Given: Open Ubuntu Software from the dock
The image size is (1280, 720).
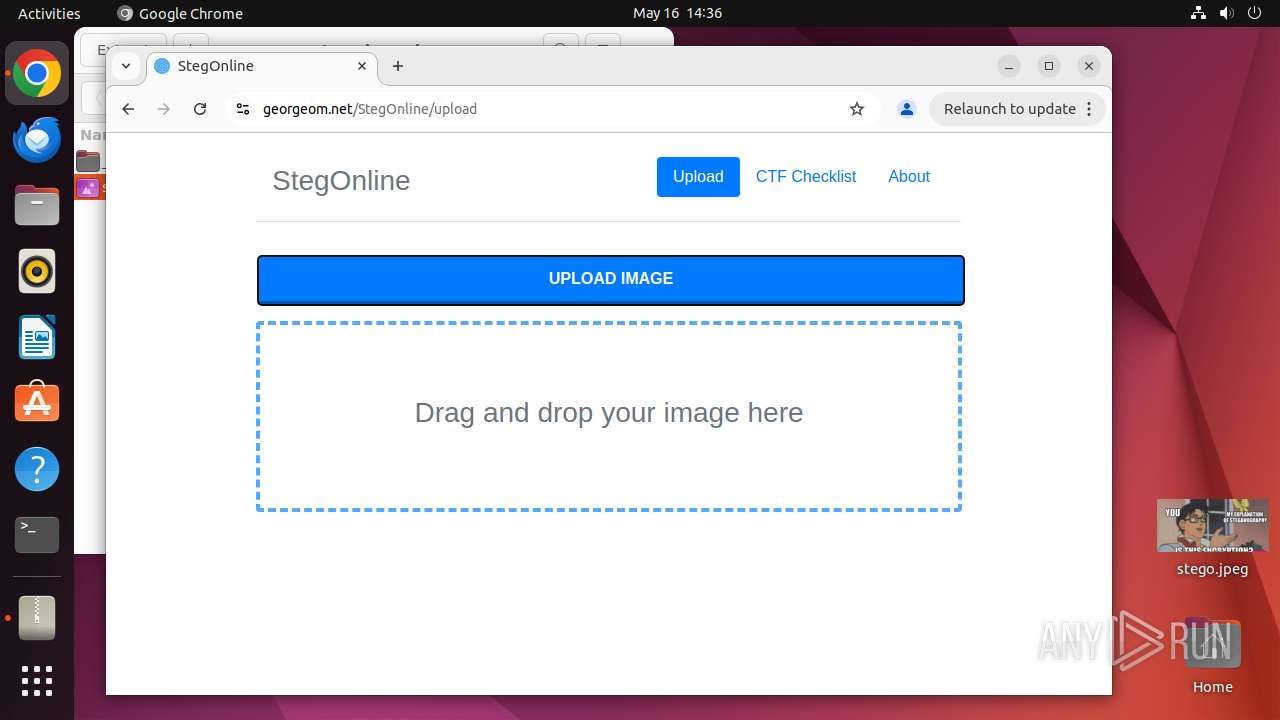Looking at the screenshot, I should [x=37, y=403].
